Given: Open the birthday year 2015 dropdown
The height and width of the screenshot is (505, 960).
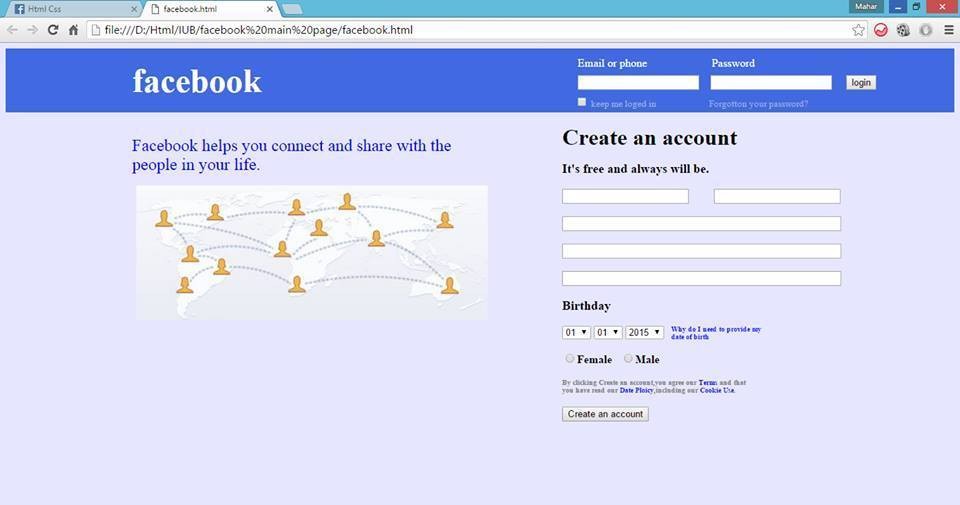Looking at the screenshot, I should click(x=645, y=332).
